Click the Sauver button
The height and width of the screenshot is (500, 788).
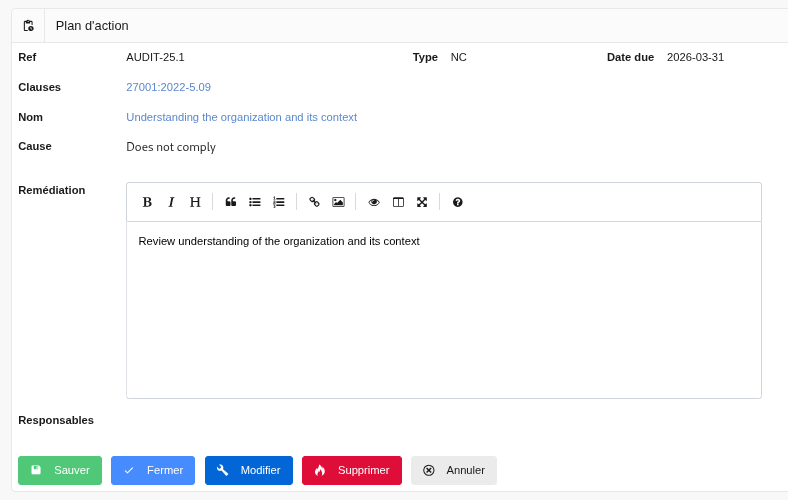pyautogui.click(x=60, y=470)
